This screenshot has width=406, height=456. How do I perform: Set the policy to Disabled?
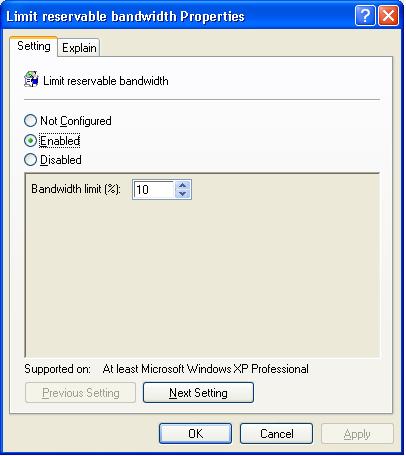30,160
